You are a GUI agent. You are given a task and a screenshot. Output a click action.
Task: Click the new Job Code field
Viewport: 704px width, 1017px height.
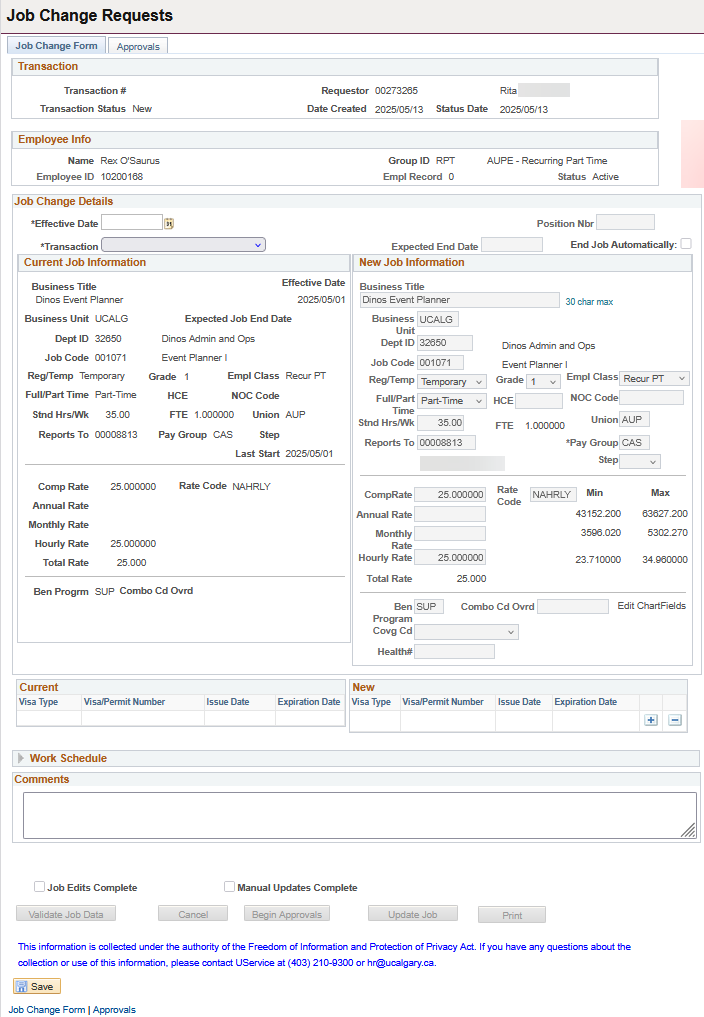(x=441, y=363)
